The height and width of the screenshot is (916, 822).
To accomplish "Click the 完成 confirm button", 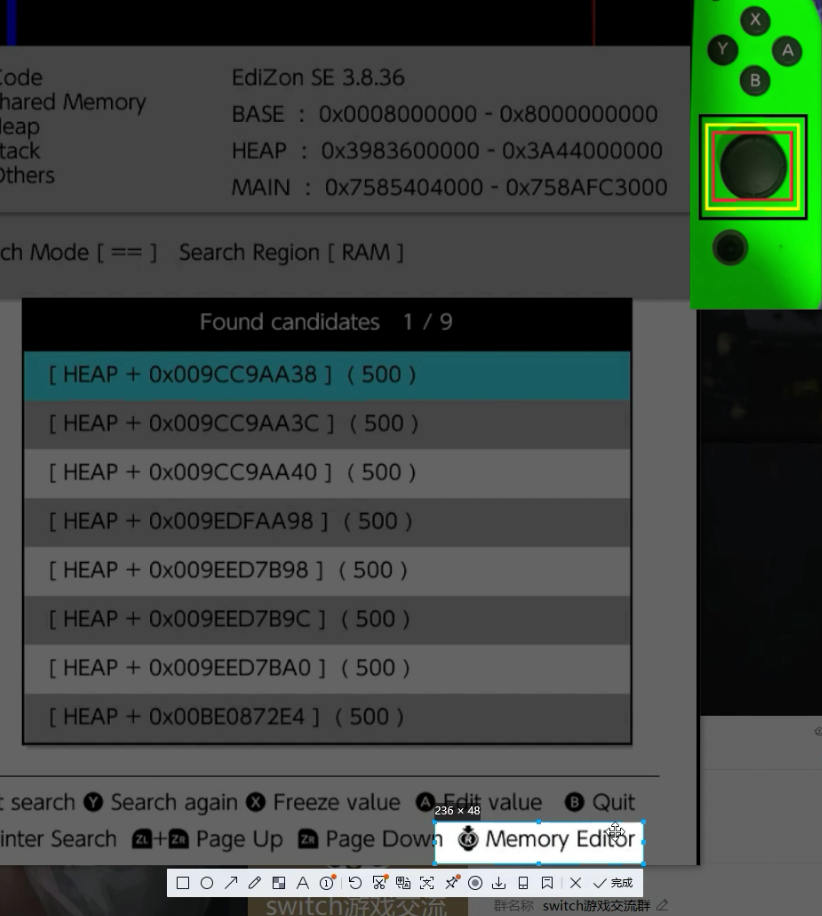I will click(613, 883).
